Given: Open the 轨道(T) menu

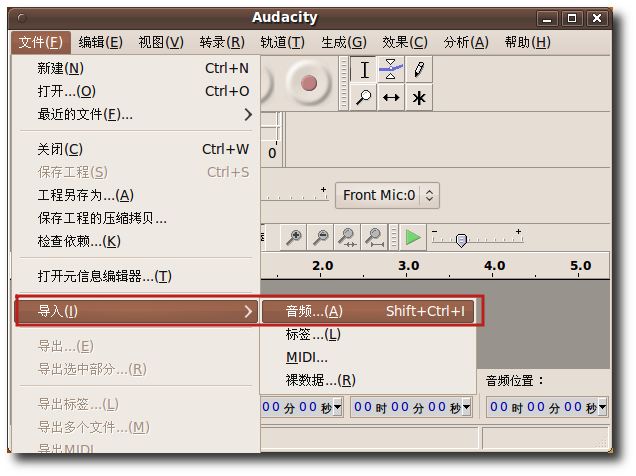Looking at the screenshot, I should coord(282,42).
